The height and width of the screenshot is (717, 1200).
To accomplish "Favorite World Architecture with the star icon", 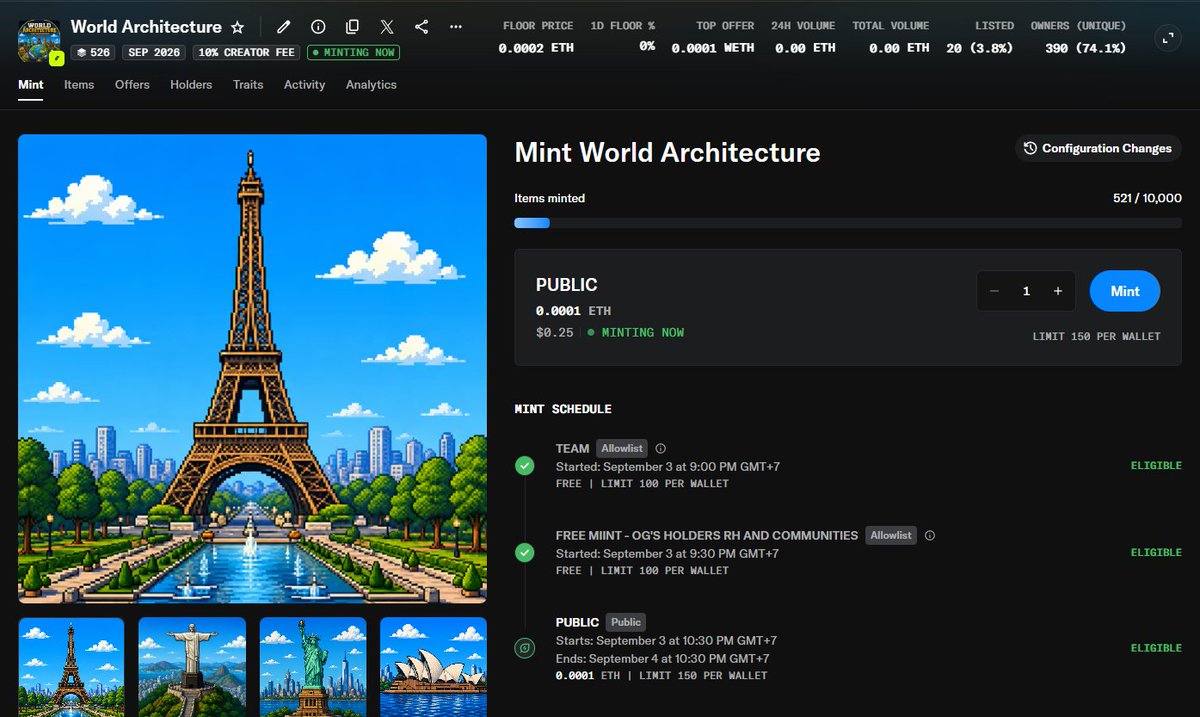I will [237, 27].
